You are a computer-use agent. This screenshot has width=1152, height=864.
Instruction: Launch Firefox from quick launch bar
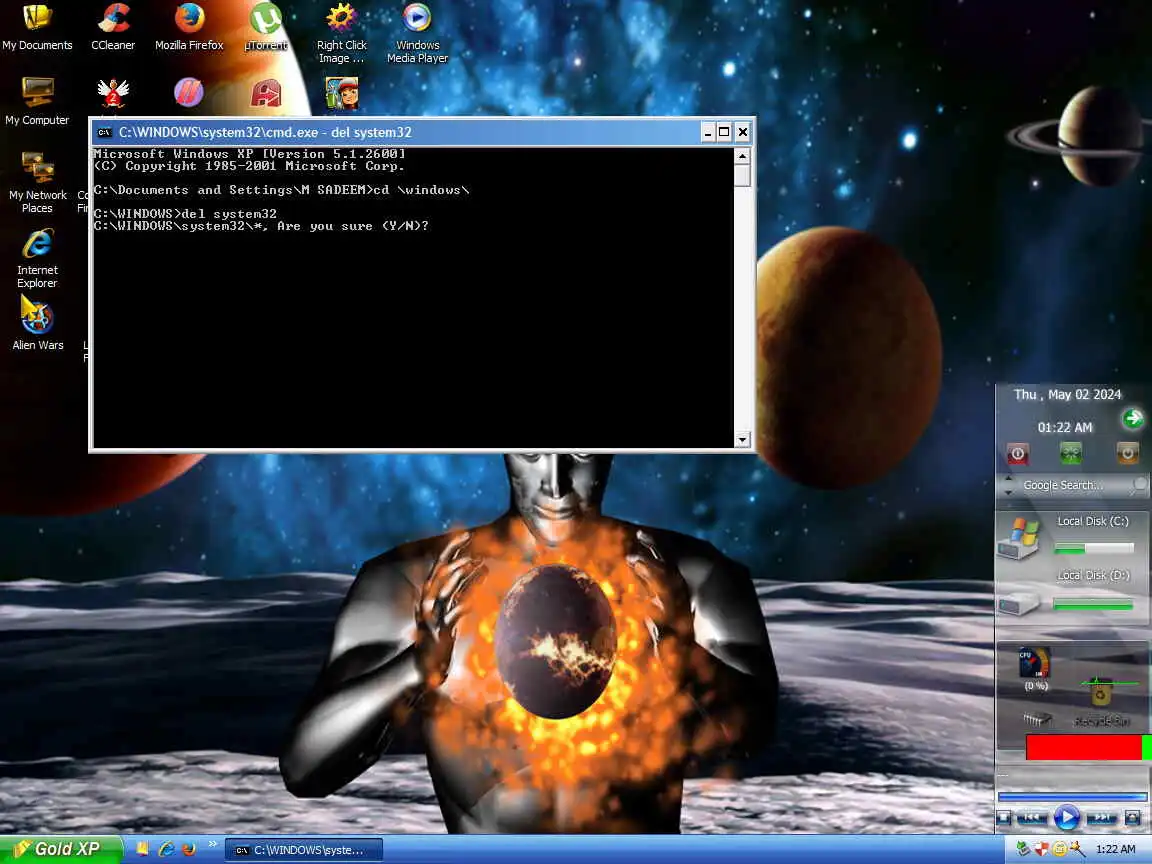pyautogui.click(x=189, y=849)
